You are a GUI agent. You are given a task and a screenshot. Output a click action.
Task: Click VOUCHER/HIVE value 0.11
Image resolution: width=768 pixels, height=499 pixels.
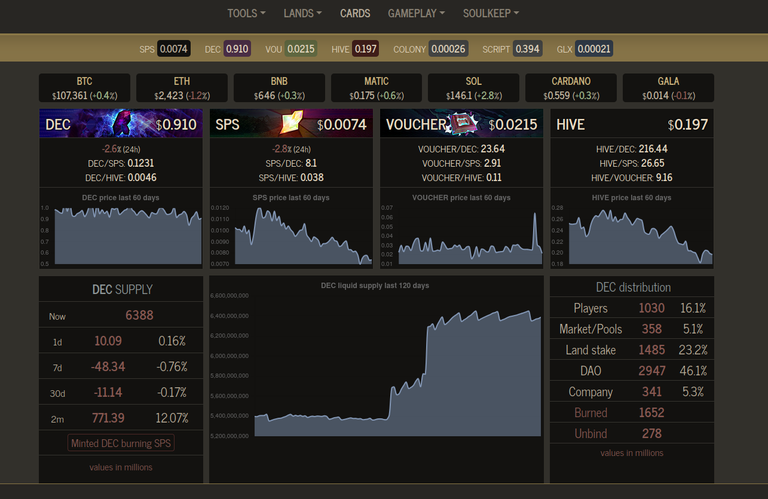[x=494, y=178]
